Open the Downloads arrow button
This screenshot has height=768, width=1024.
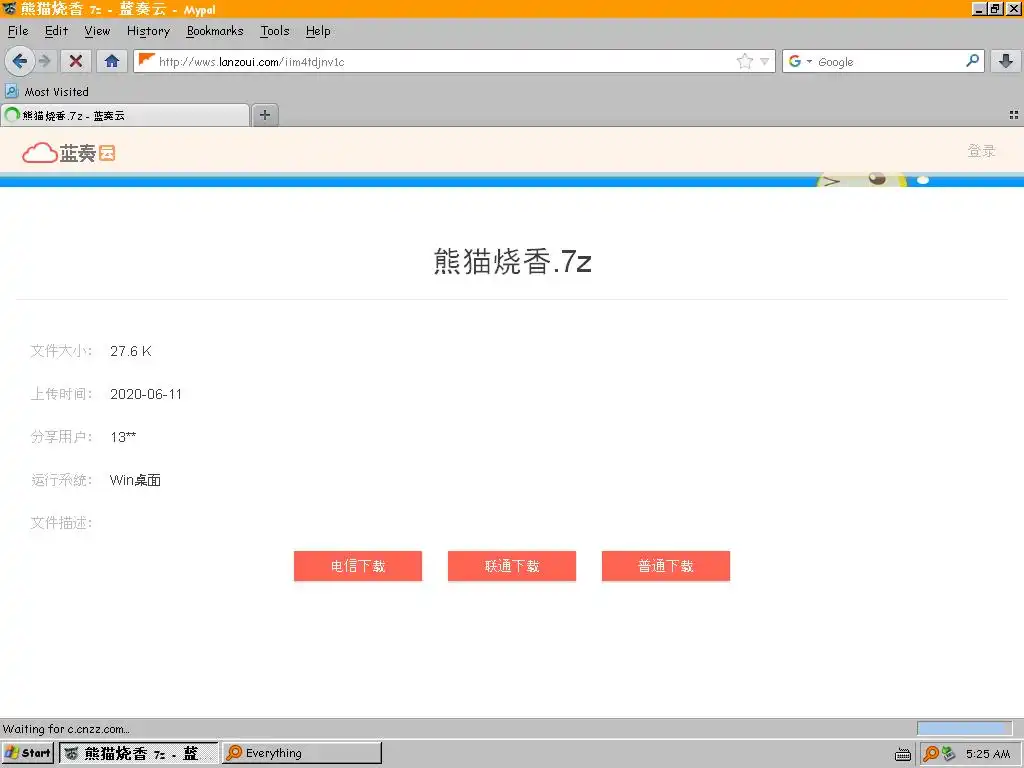[1006, 61]
